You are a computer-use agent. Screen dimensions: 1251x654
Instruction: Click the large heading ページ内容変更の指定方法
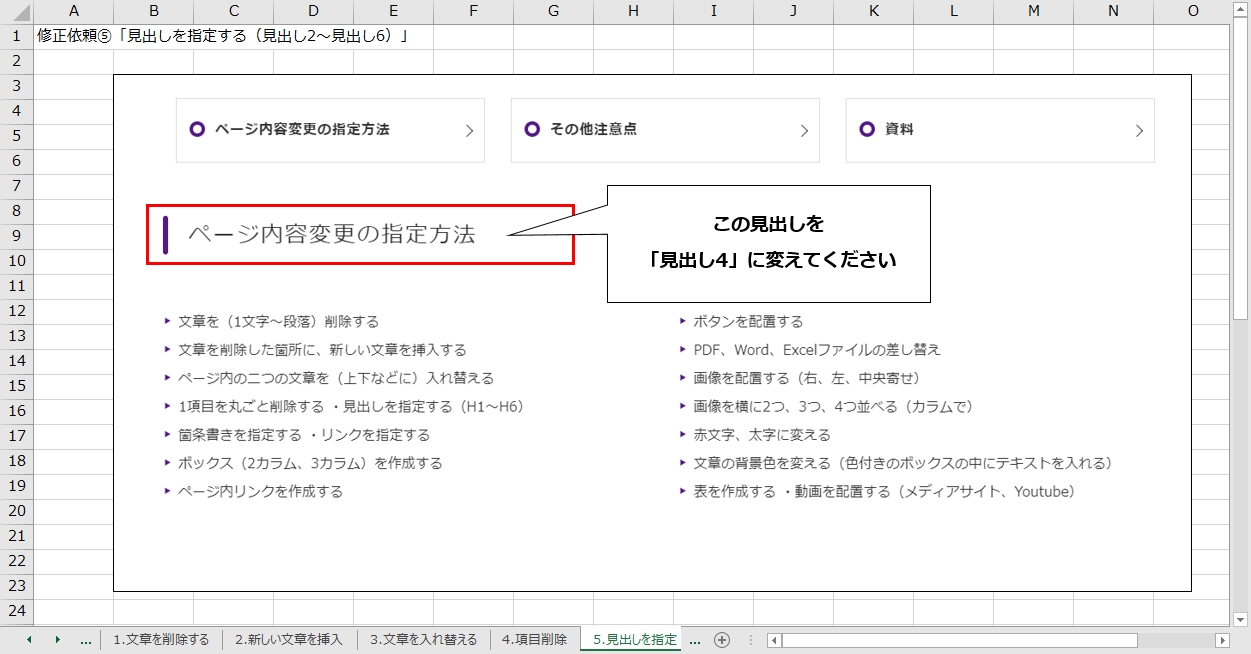(332, 234)
